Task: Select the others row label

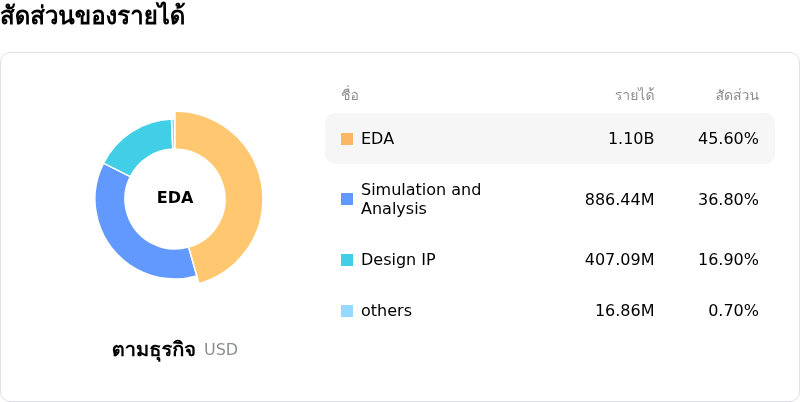Action: click(x=386, y=311)
